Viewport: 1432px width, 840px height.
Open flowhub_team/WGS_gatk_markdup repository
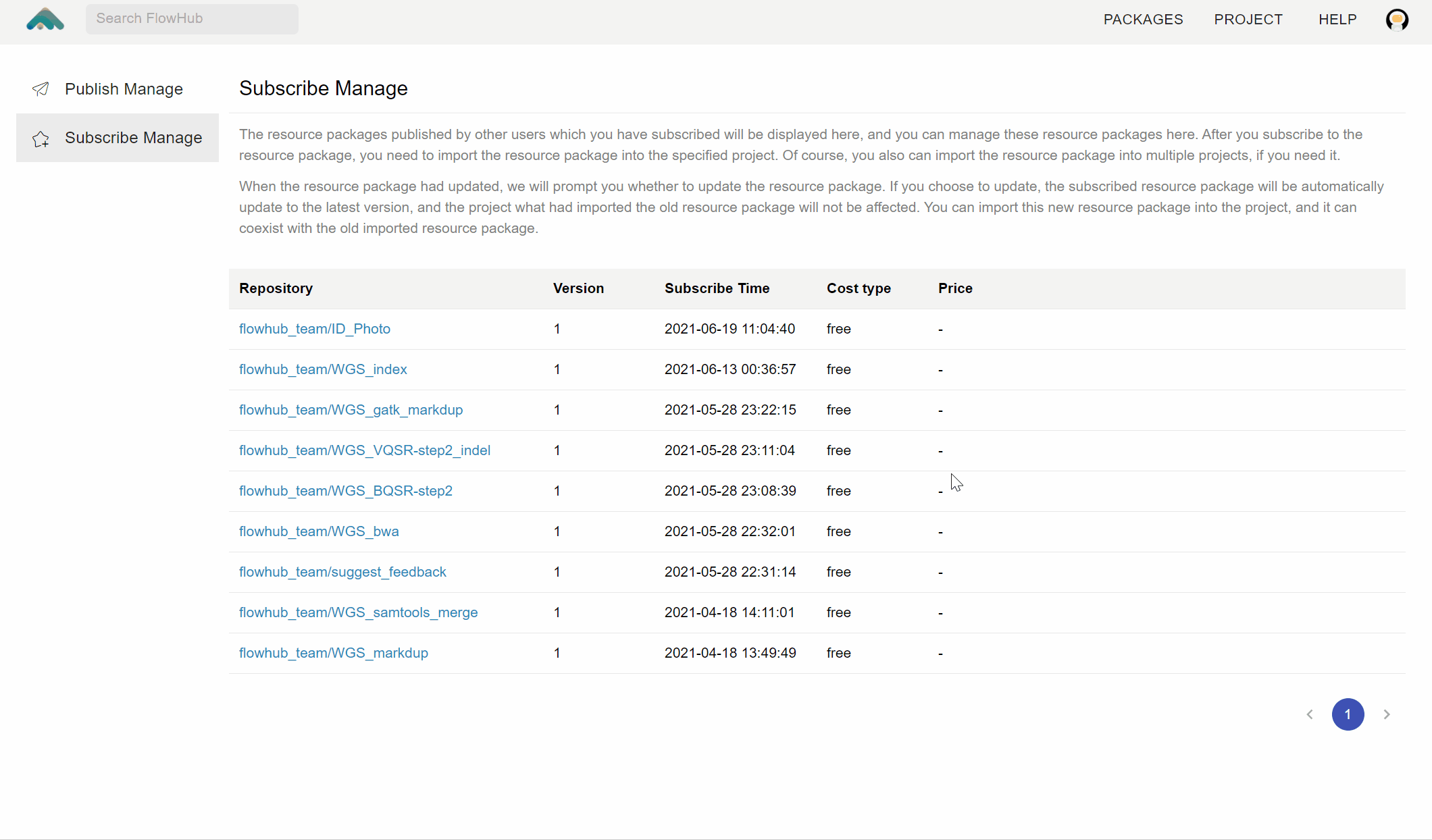tap(351, 410)
